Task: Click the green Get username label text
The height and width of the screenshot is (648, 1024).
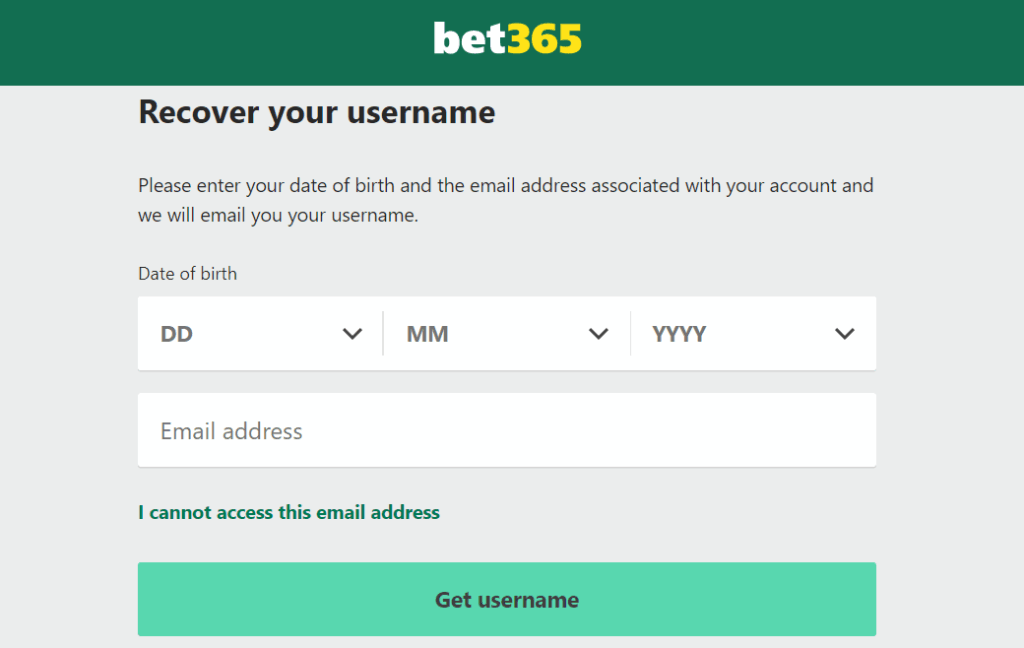Action: point(507,600)
